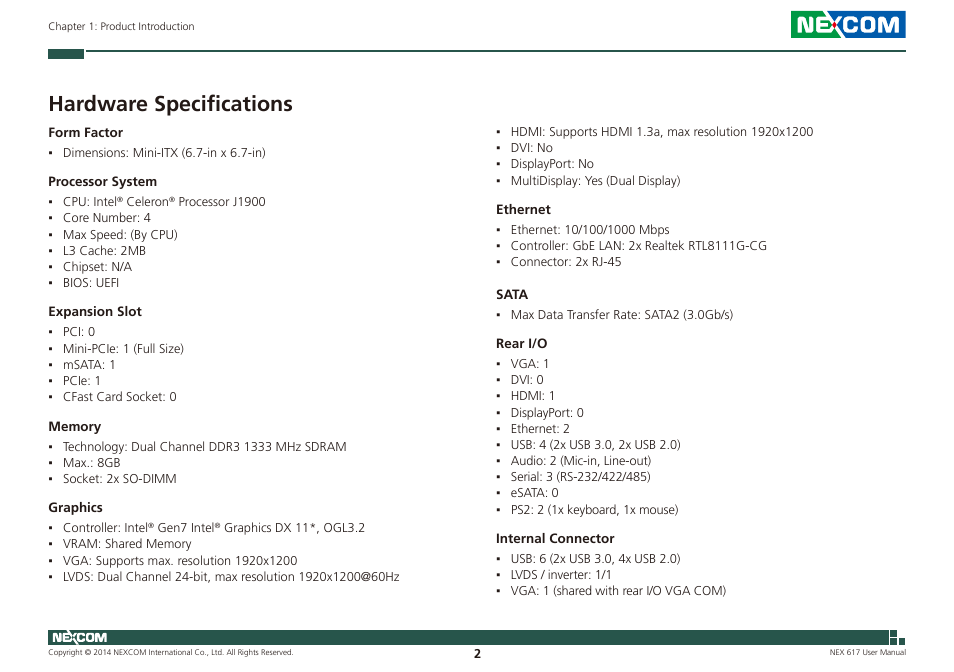Click the Chapter 1: Product Introduction header text
Image resolution: width=954 pixels, height=672 pixels.
121,26
